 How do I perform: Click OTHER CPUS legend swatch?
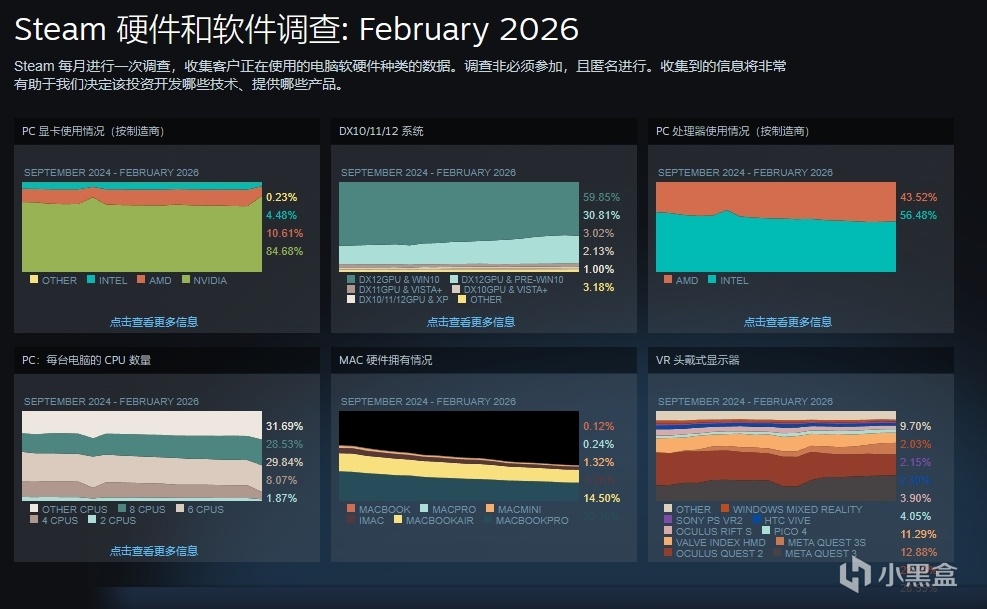tap(34, 508)
